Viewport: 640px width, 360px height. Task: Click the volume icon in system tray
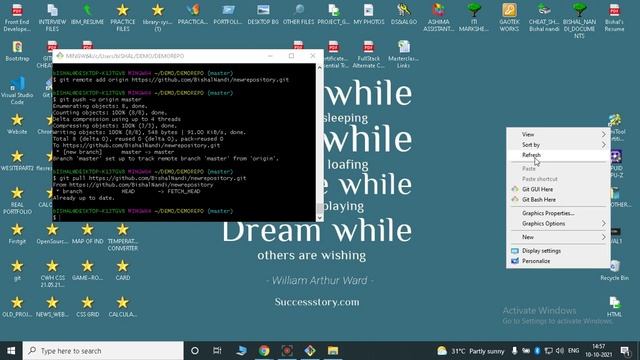(x=560, y=351)
